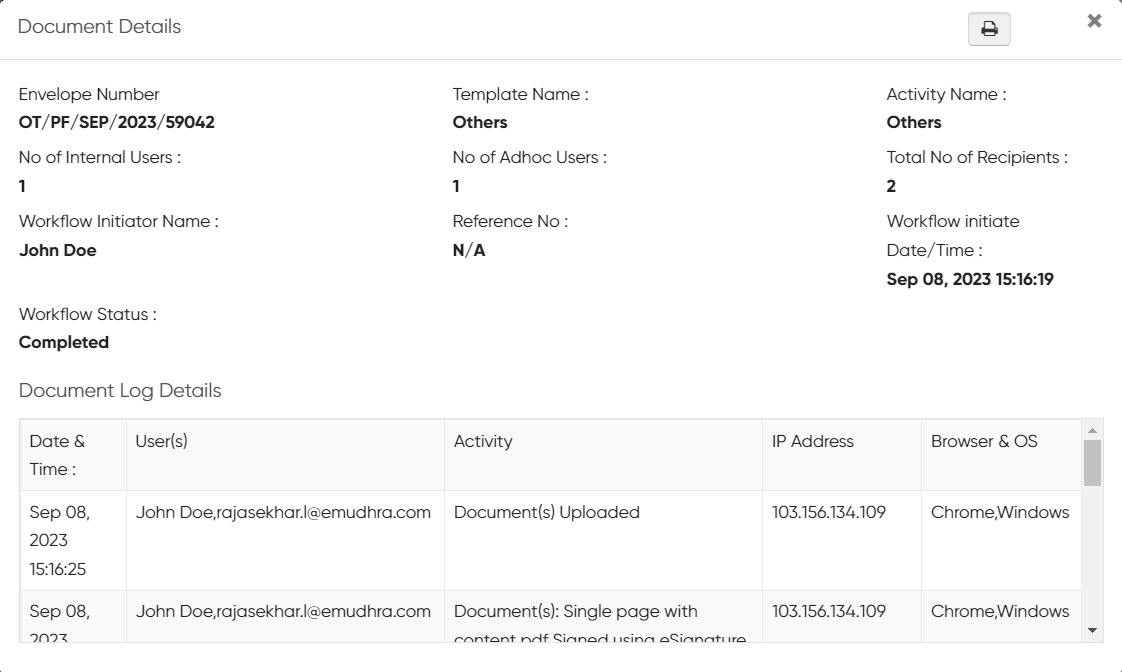
Task: Click the log table scroll-down arrow
Action: tap(1092, 630)
